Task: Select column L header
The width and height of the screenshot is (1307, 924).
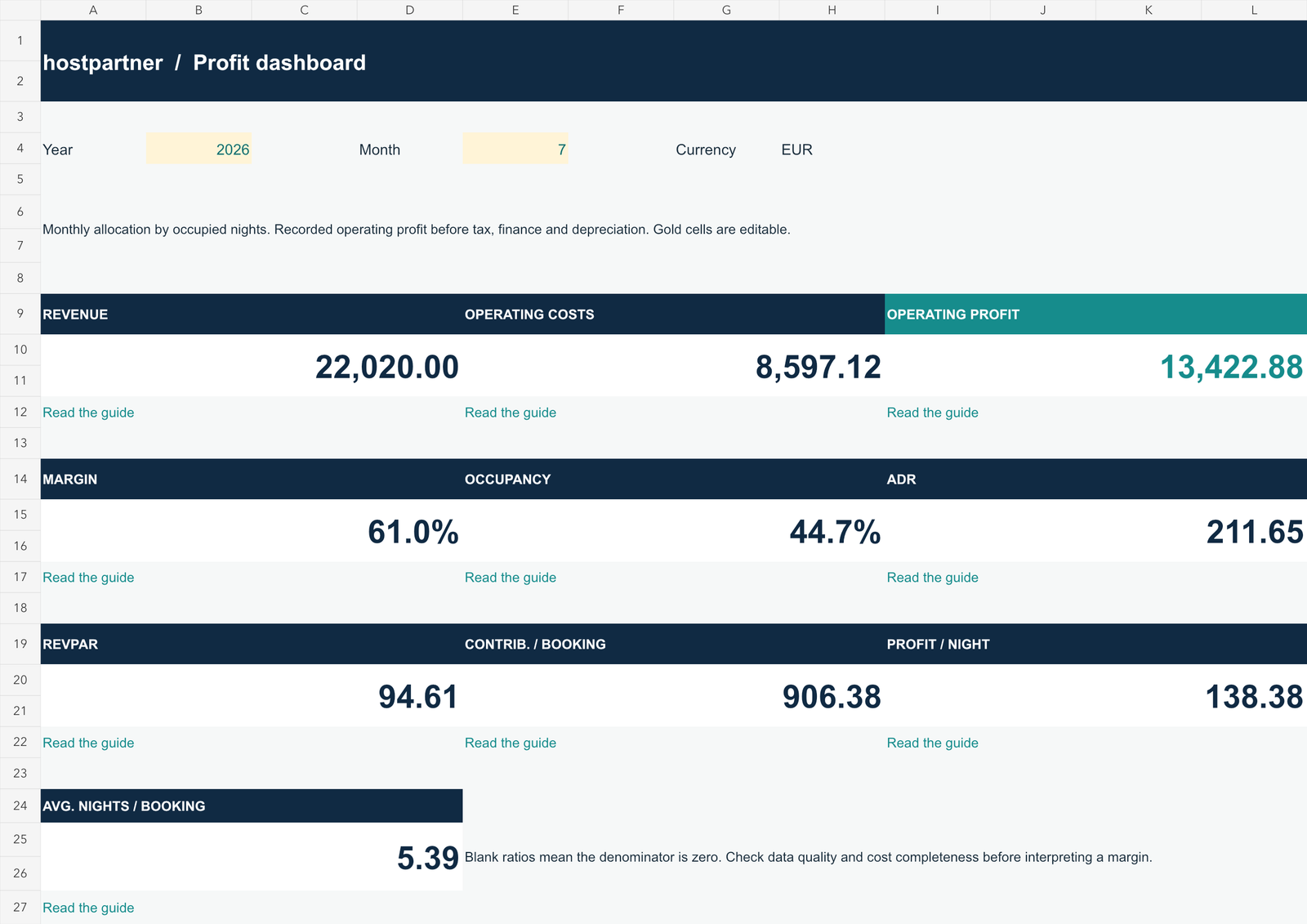Action: click(x=1254, y=10)
